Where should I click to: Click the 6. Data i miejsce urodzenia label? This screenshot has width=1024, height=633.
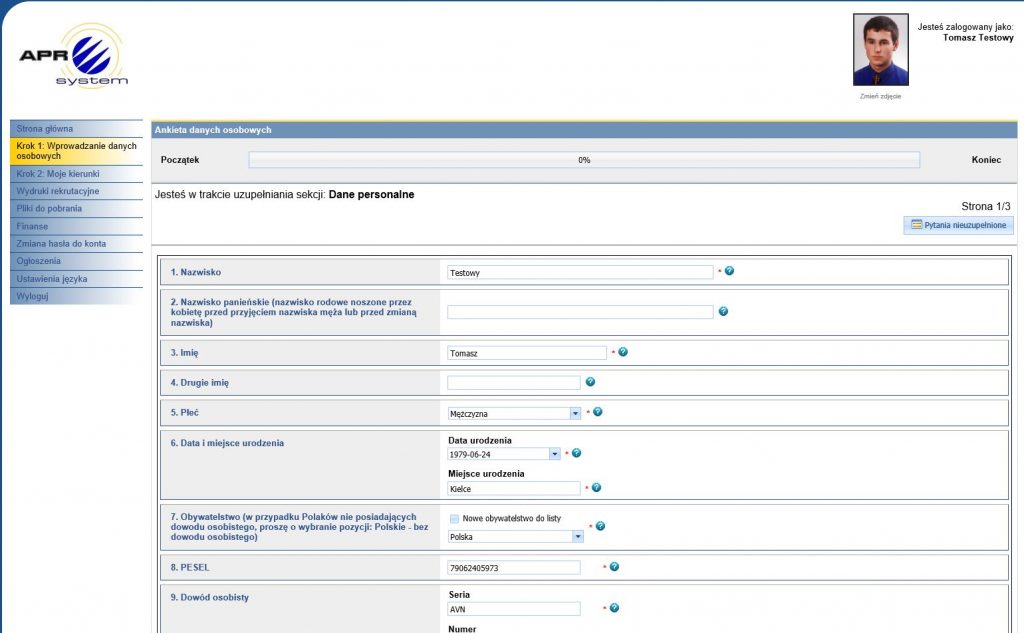click(227, 443)
